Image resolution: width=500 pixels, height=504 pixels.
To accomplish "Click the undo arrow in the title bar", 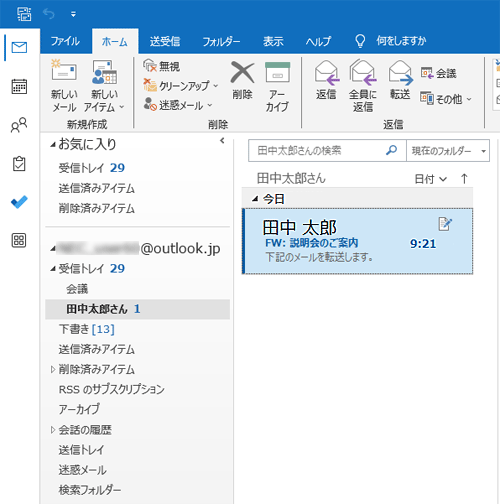I will 49,14.
